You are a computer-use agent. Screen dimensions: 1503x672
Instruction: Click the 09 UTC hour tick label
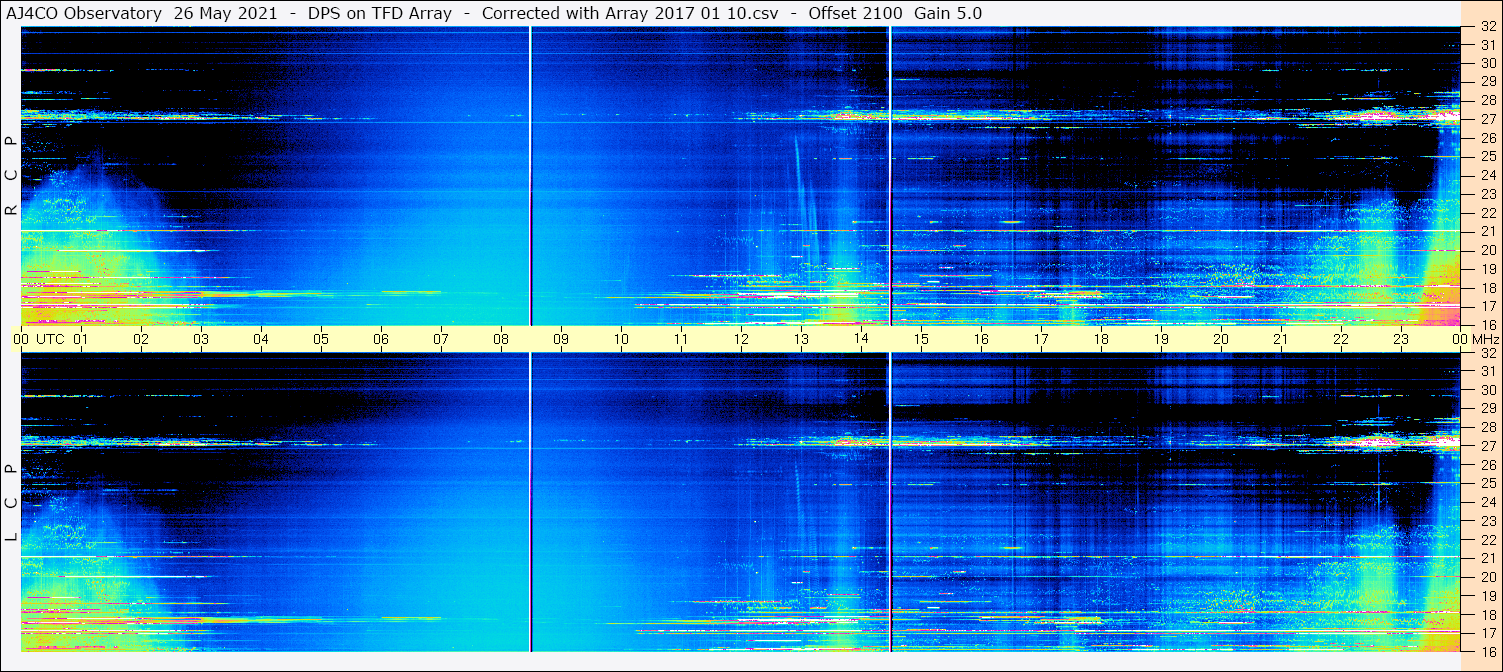(561, 339)
